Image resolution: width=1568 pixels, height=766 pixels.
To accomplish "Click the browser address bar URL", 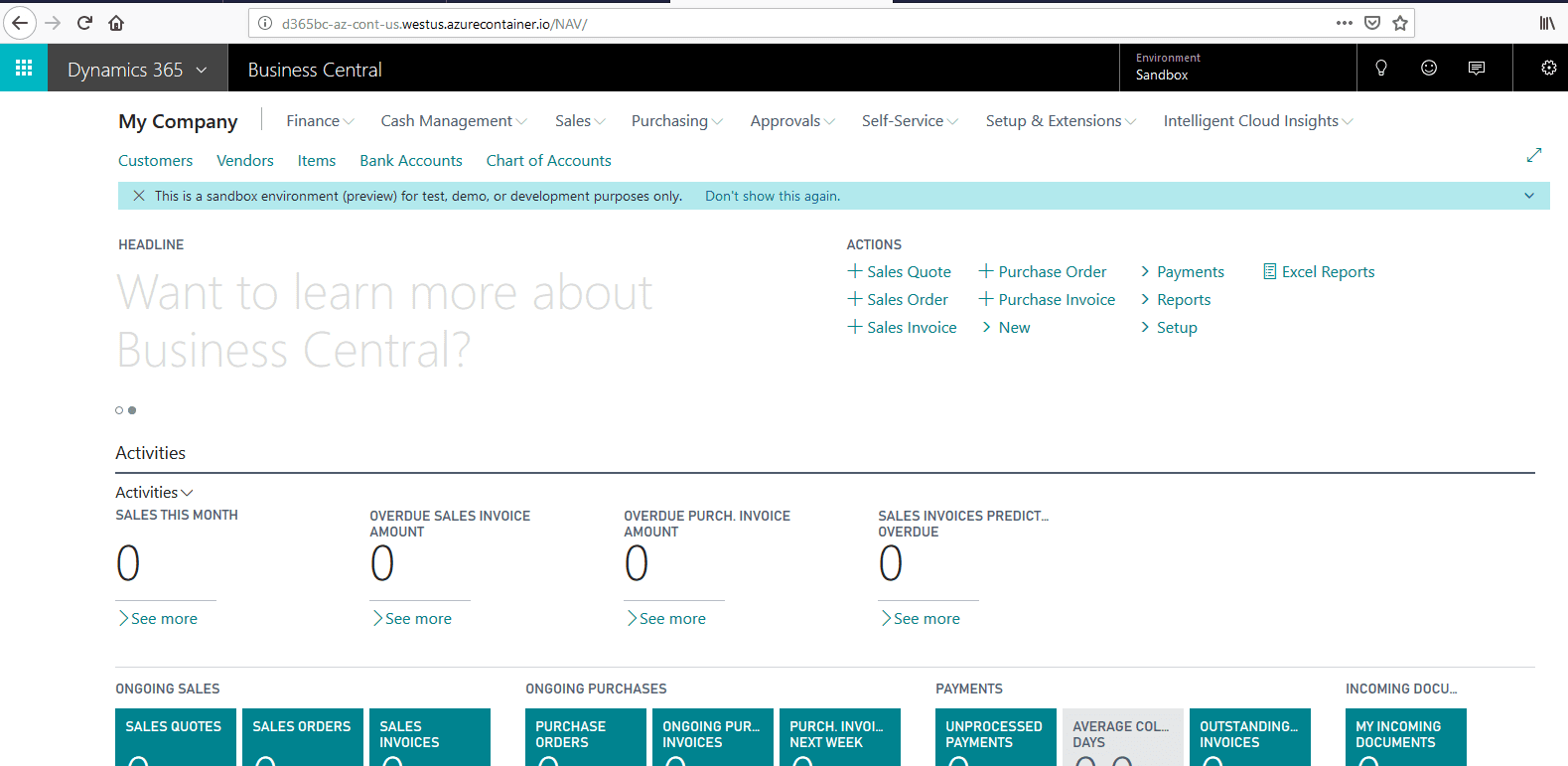I will [434, 24].
